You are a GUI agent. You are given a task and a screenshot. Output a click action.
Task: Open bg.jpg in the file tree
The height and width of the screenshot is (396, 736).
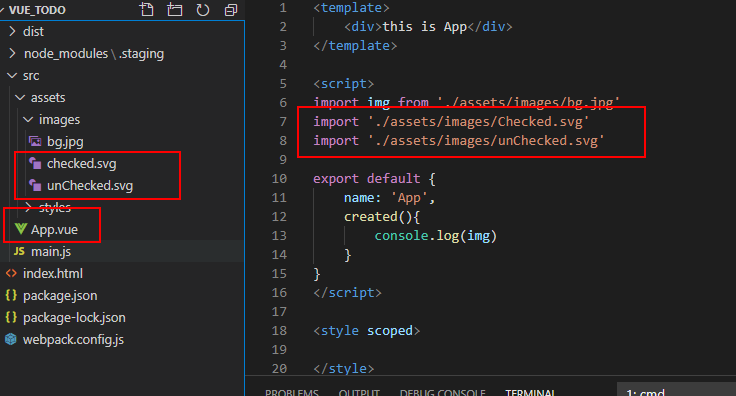[65, 141]
